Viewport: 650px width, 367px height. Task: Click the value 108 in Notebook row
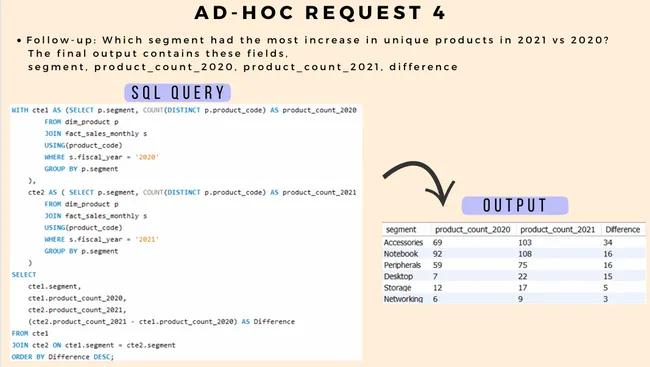525,253
